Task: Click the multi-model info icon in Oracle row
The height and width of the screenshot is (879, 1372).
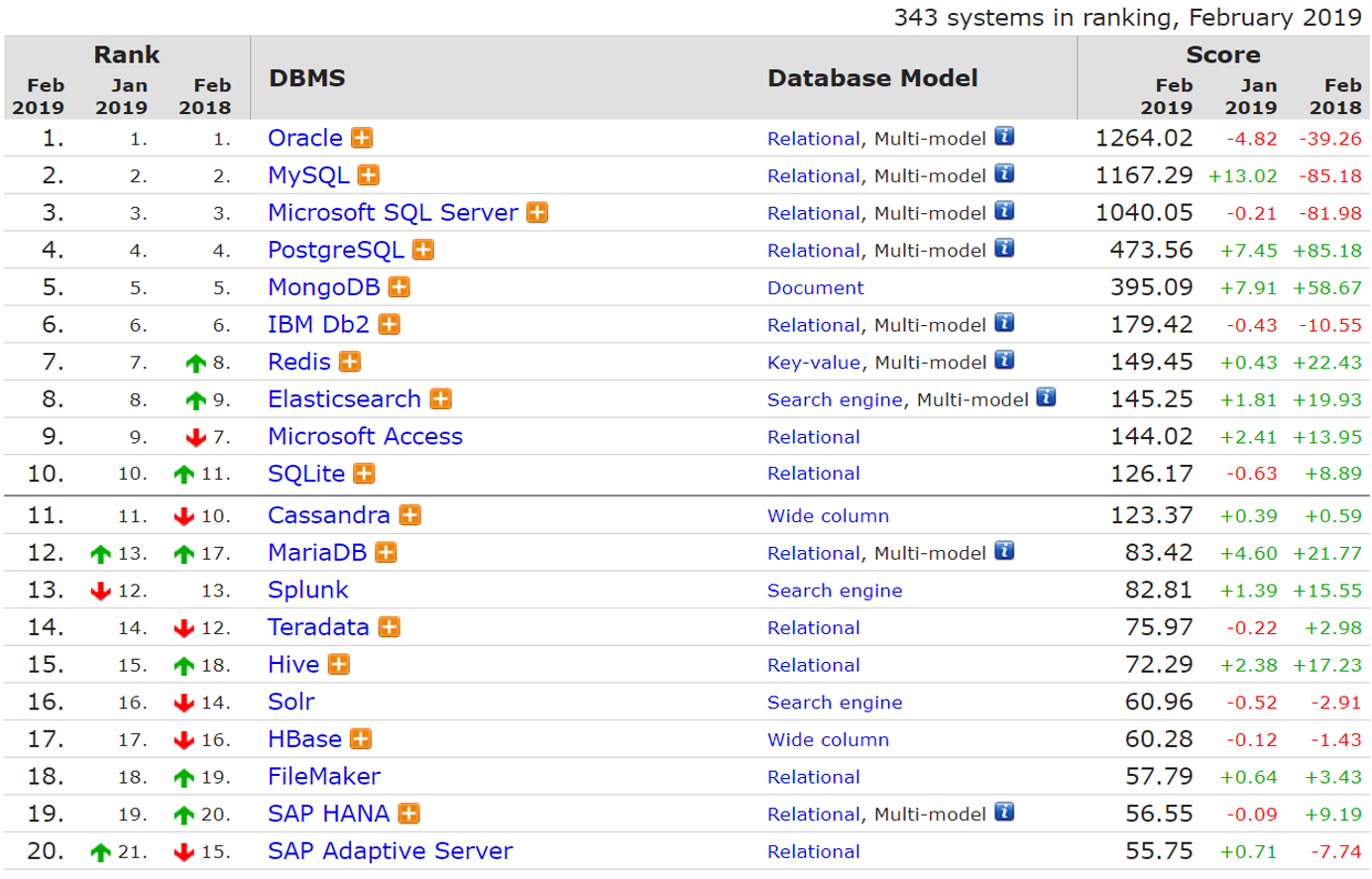Action: [x=1004, y=136]
